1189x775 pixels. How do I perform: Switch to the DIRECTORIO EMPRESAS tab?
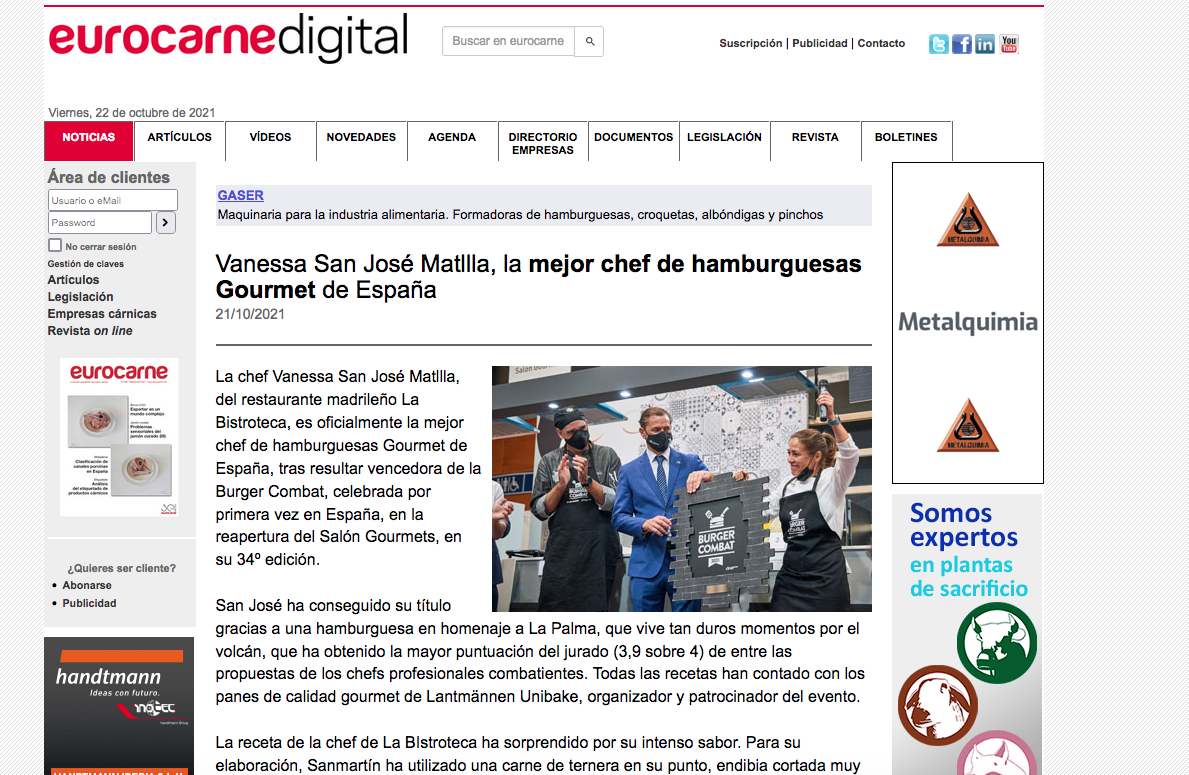pos(543,143)
